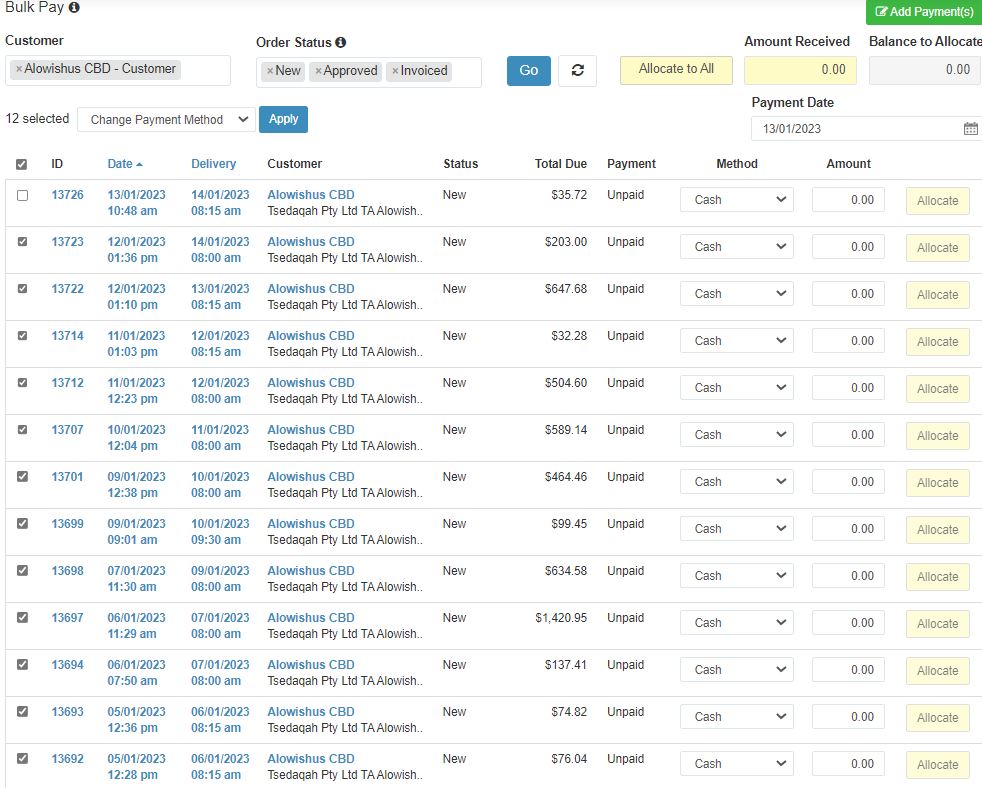Open payment method dropdown for order 13714

coord(736,341)
